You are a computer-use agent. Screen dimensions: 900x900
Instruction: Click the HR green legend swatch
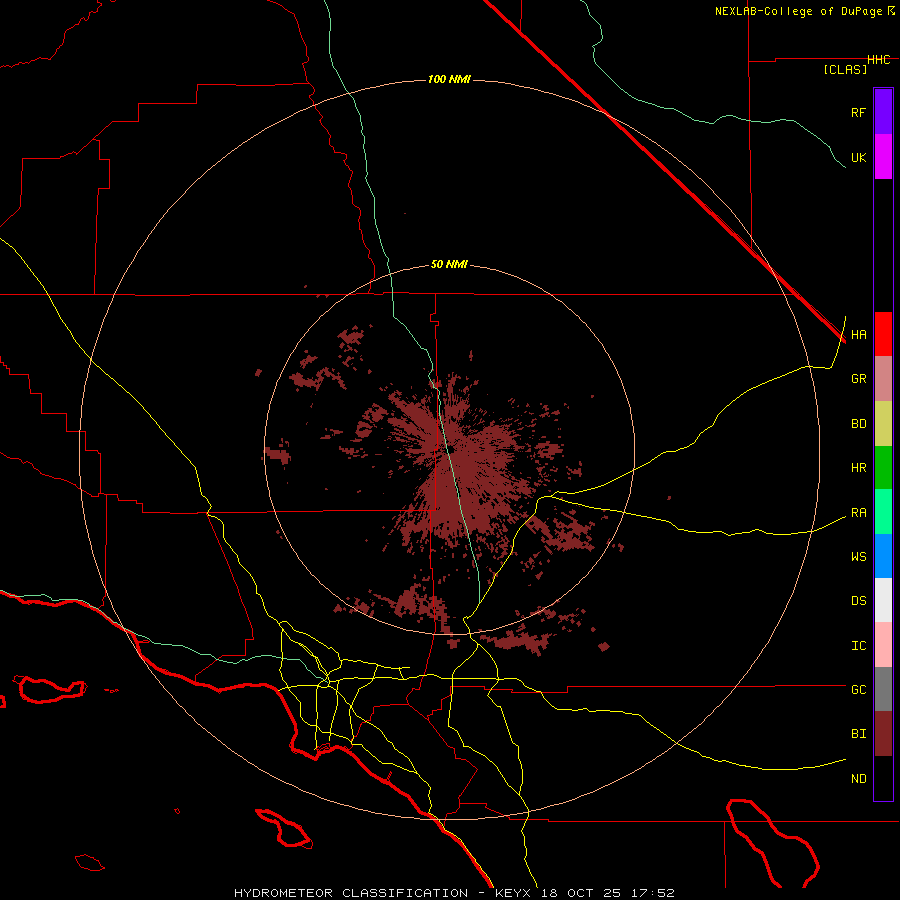pyautogui.click(x=883, y=468)
